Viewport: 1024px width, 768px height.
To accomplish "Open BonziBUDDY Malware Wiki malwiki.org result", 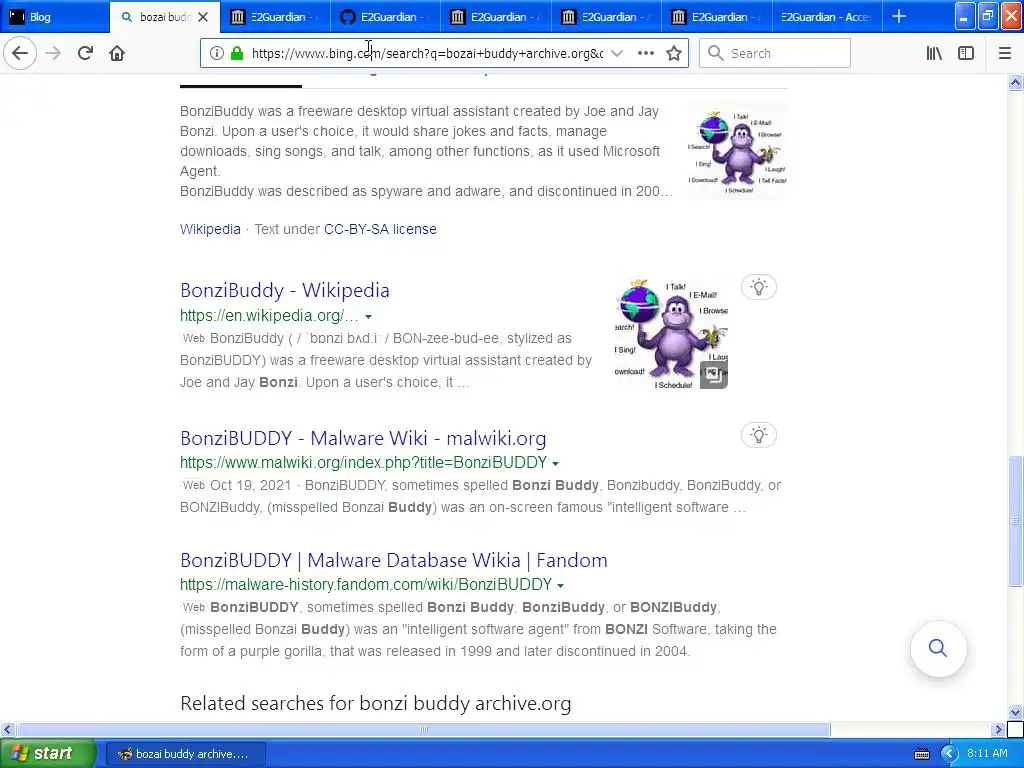I will tap(363, 438).
